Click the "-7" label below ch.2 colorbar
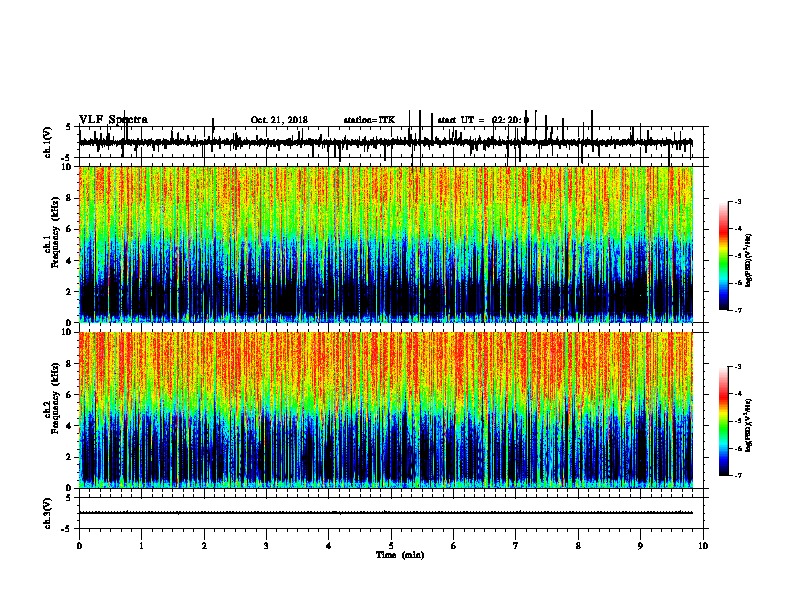 737,476
